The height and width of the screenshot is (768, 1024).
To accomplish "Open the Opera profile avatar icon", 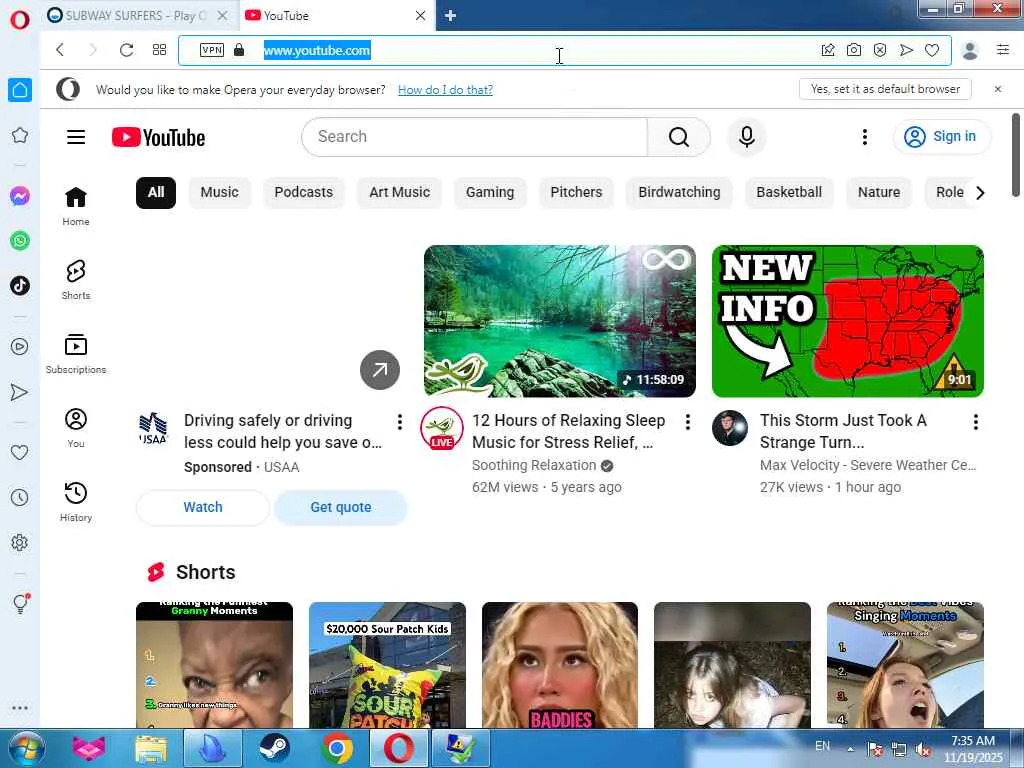I will pyautogui.click(x=970, y=50).
